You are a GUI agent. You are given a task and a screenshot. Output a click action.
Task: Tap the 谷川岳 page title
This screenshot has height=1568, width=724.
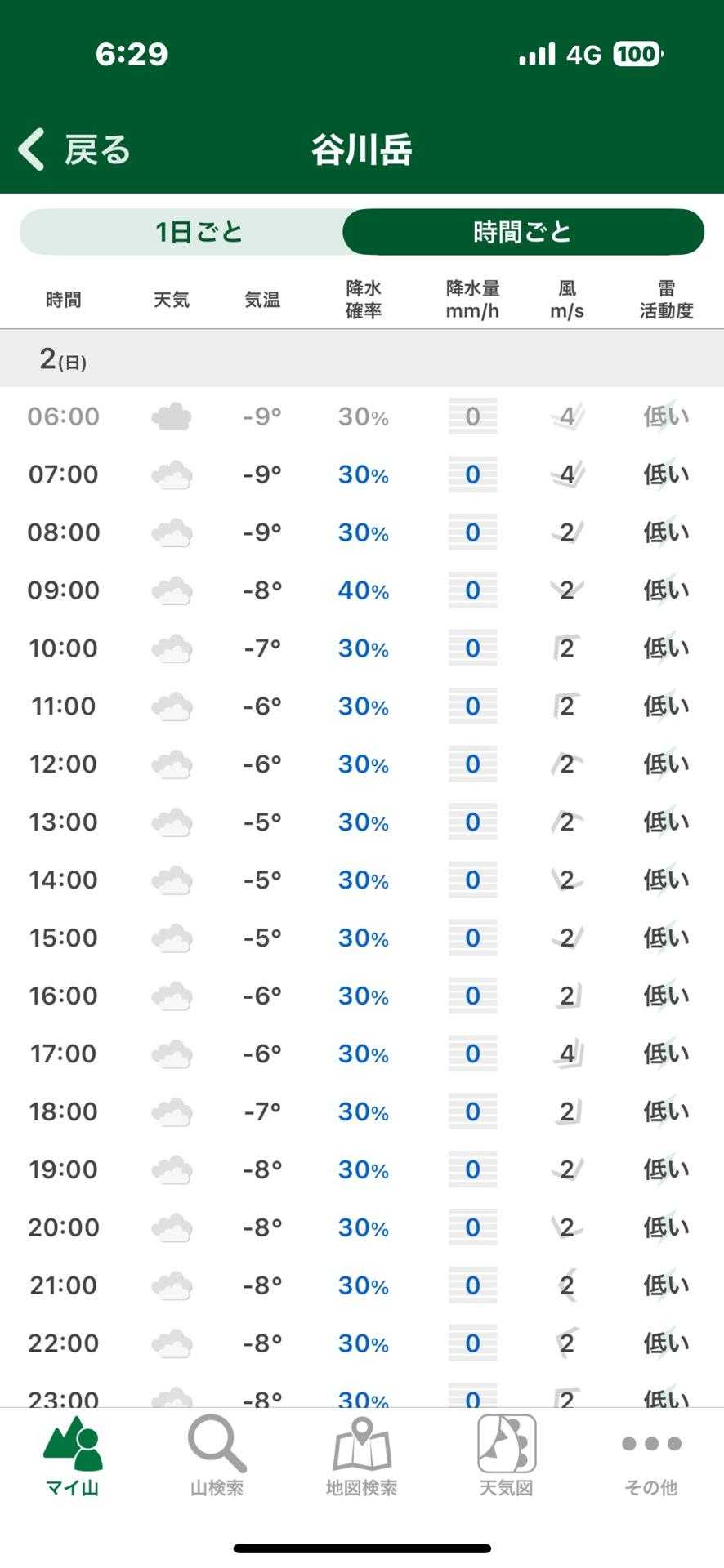tap(361, 149)
